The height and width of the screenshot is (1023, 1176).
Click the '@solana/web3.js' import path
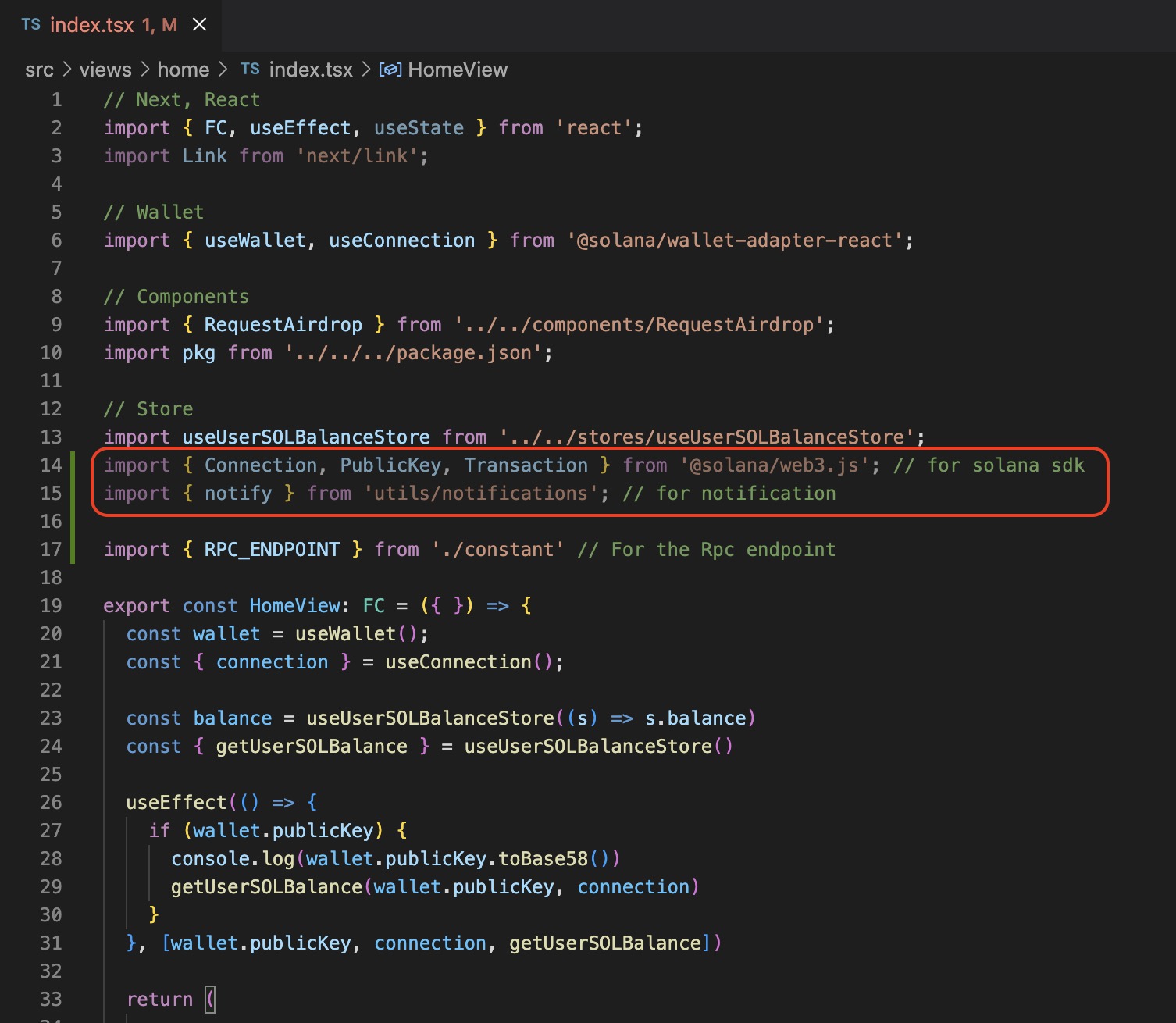[x=774, y=465]
